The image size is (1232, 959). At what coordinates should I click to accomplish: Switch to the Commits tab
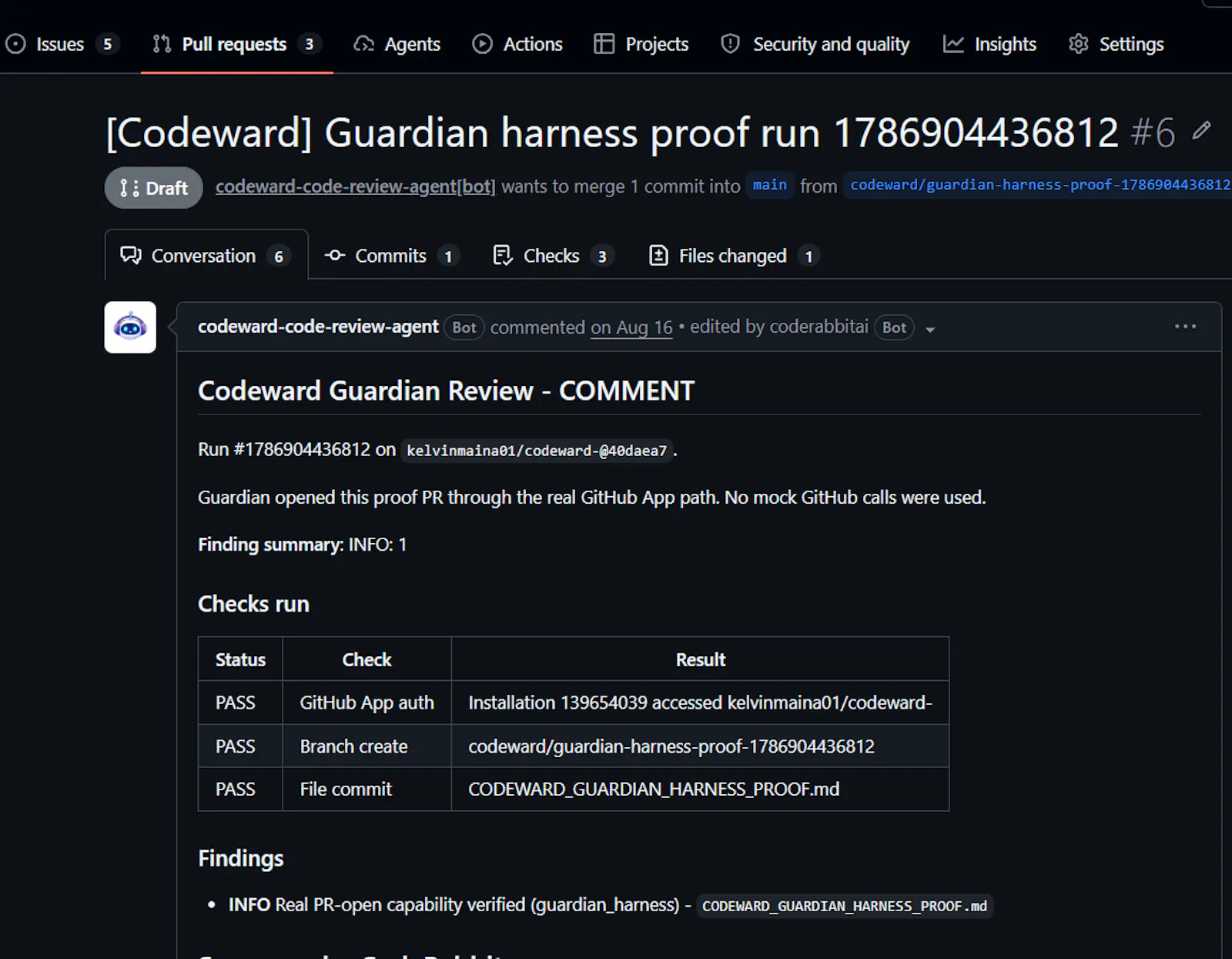[391, 256]
